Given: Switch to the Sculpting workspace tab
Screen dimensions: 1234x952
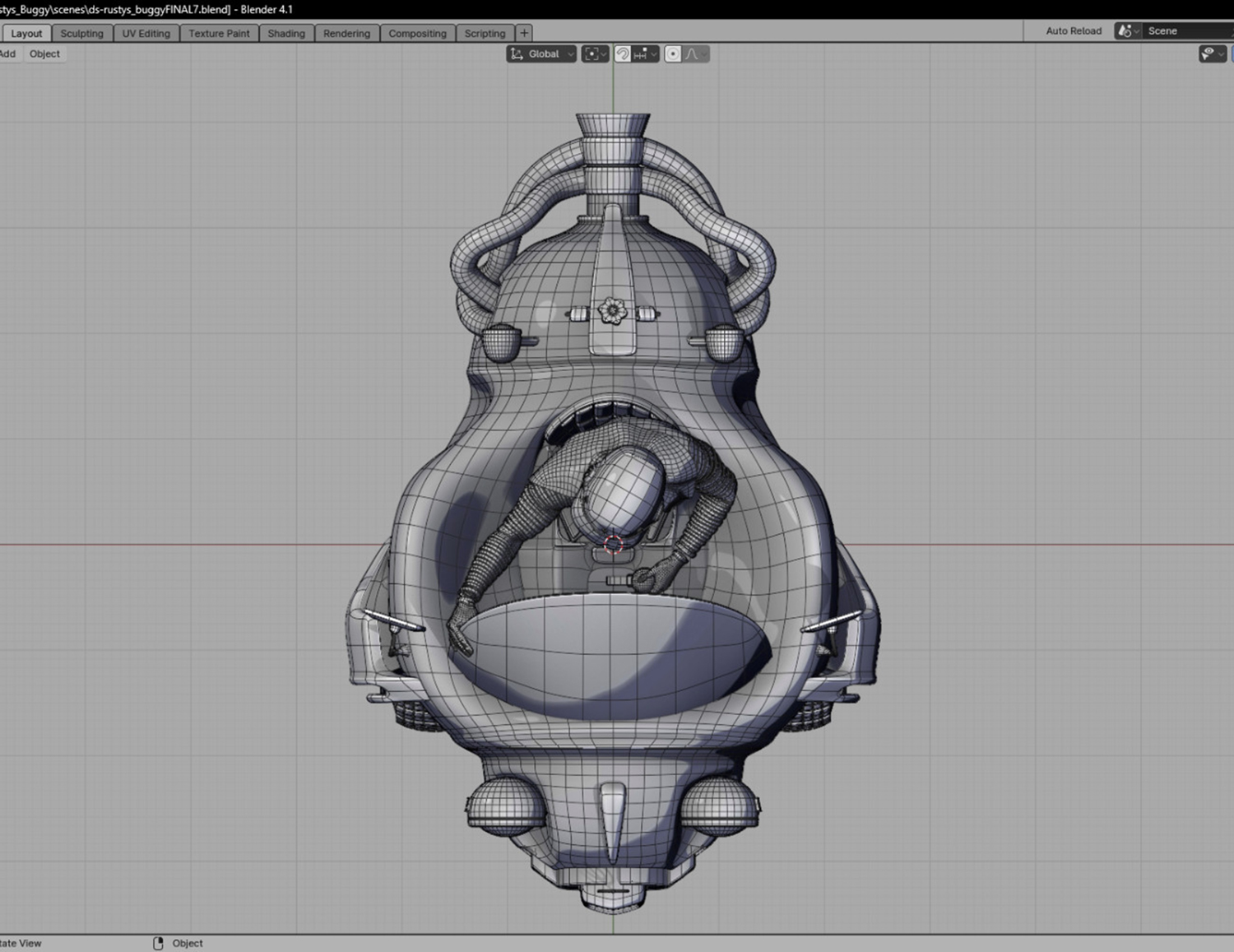Looking at the screenshot, I should click(x=81, y=34).
